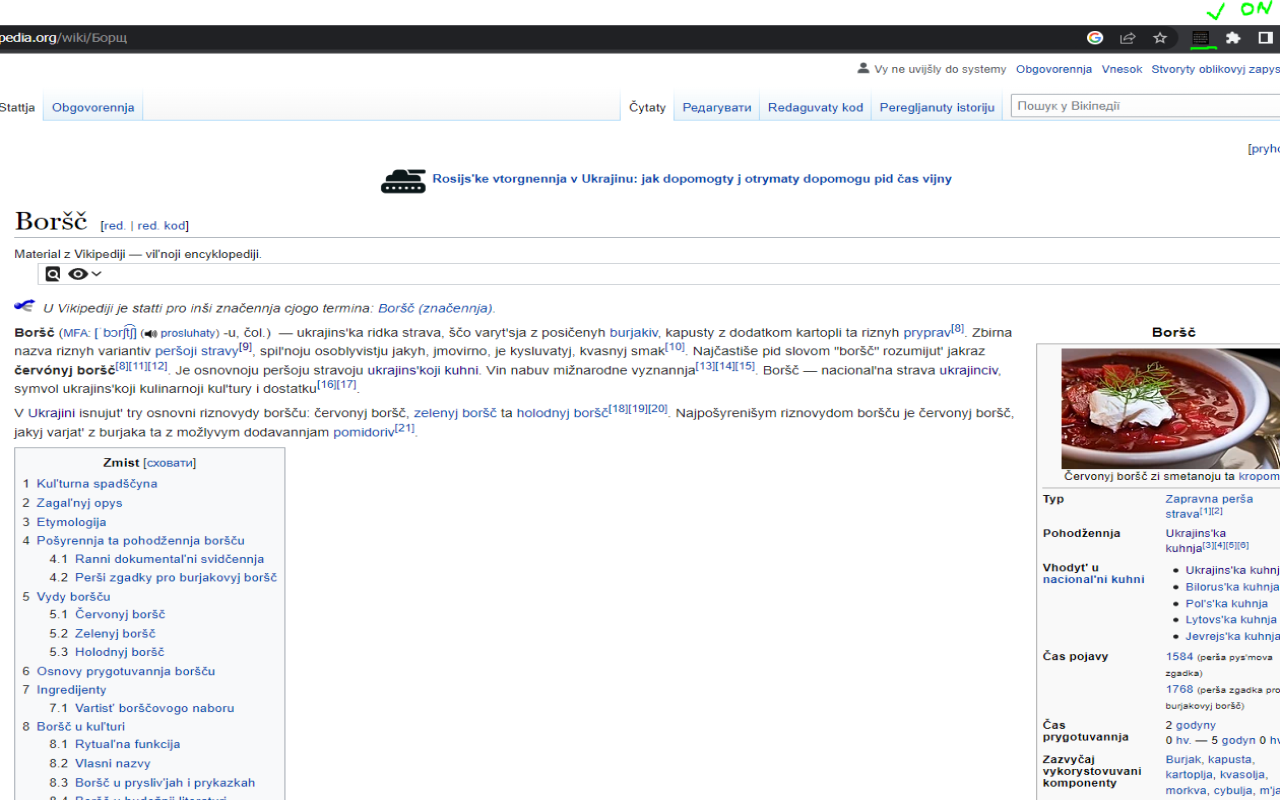
Task: Open the Extensions puzzle piece menu
Action: pos(1233,38)
